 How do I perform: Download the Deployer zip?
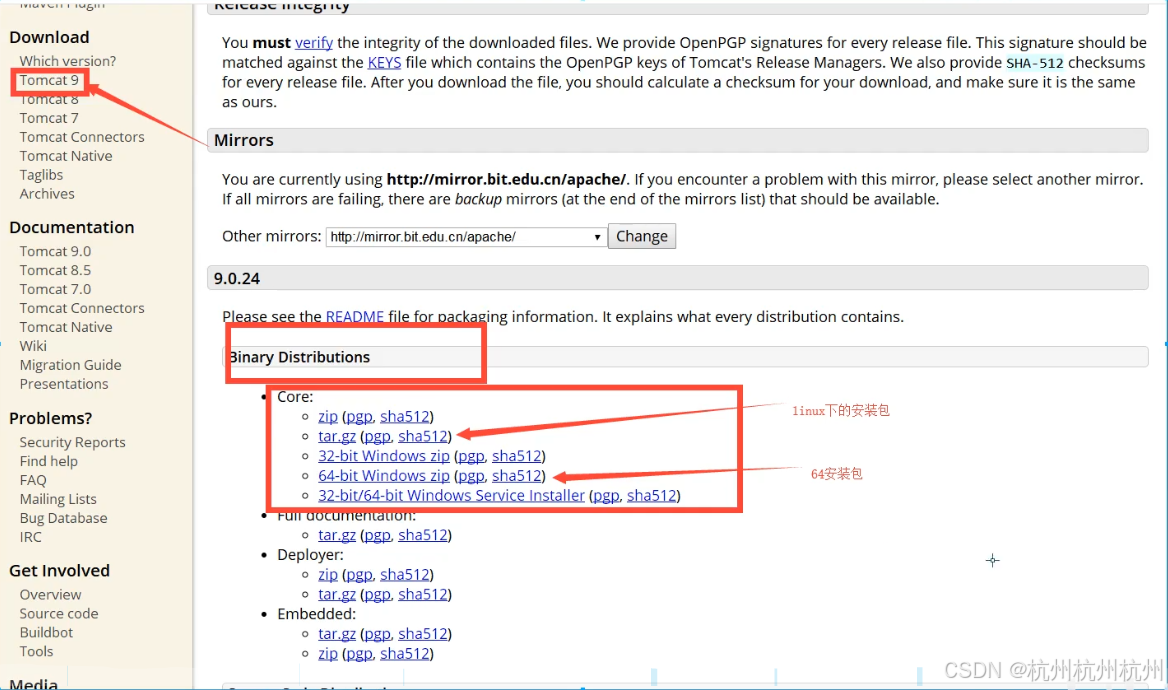328,575
